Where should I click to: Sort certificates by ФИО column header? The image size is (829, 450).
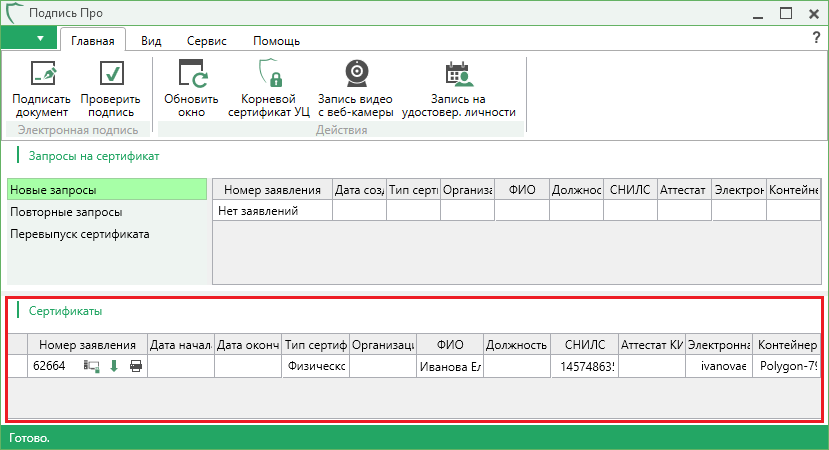450,345
